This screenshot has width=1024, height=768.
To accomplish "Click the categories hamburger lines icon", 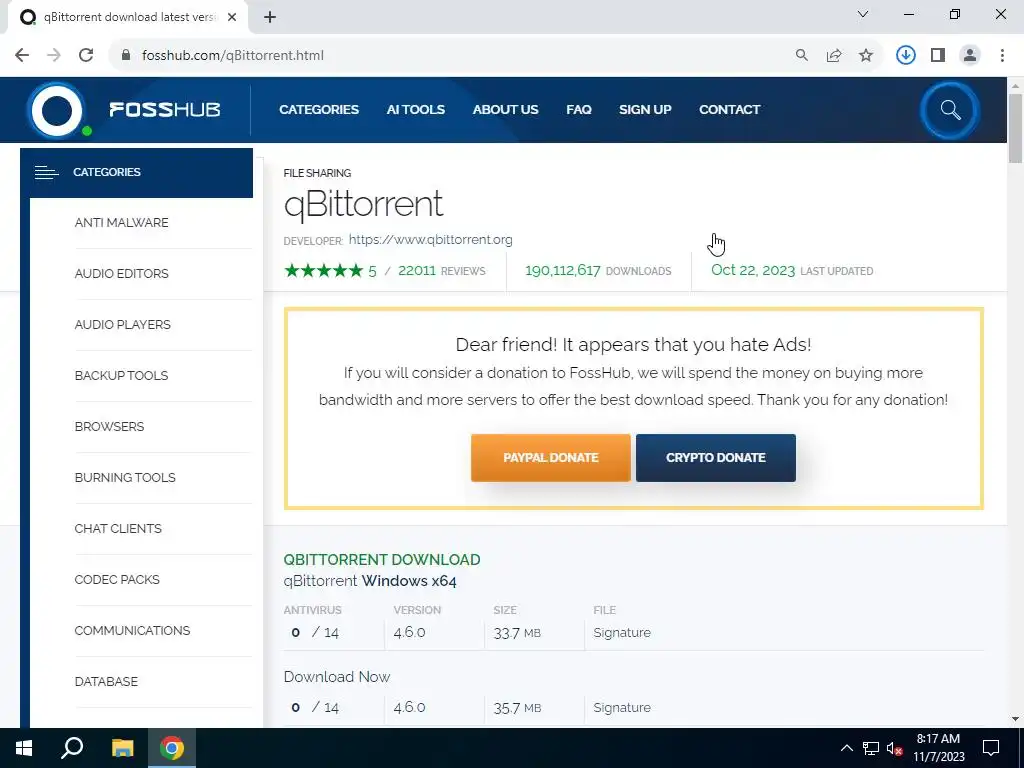I will pos(46,172).
